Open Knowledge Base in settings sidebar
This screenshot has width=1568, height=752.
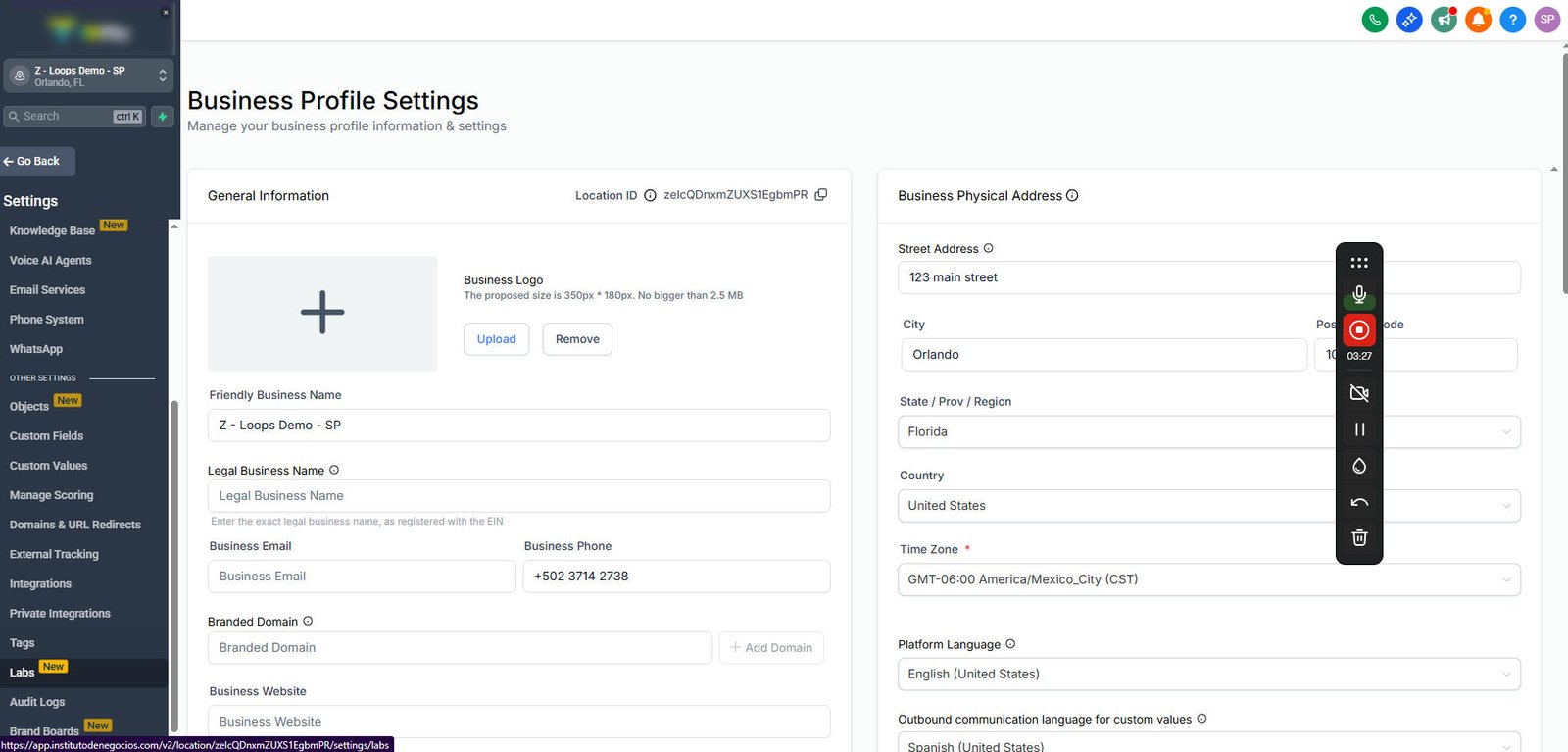click(53, 231)
